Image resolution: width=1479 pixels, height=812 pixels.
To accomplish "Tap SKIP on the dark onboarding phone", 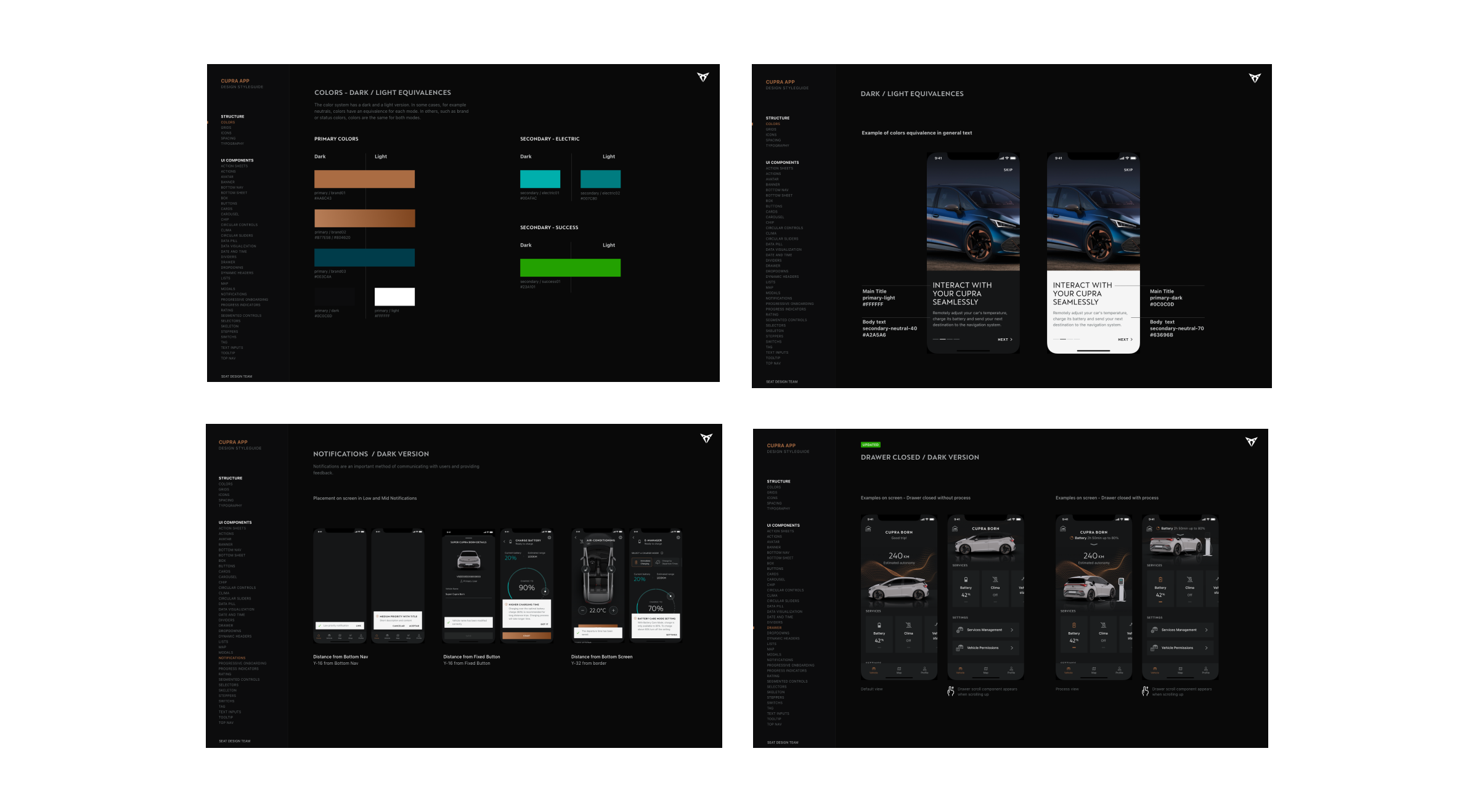I will click(1008, 169).
